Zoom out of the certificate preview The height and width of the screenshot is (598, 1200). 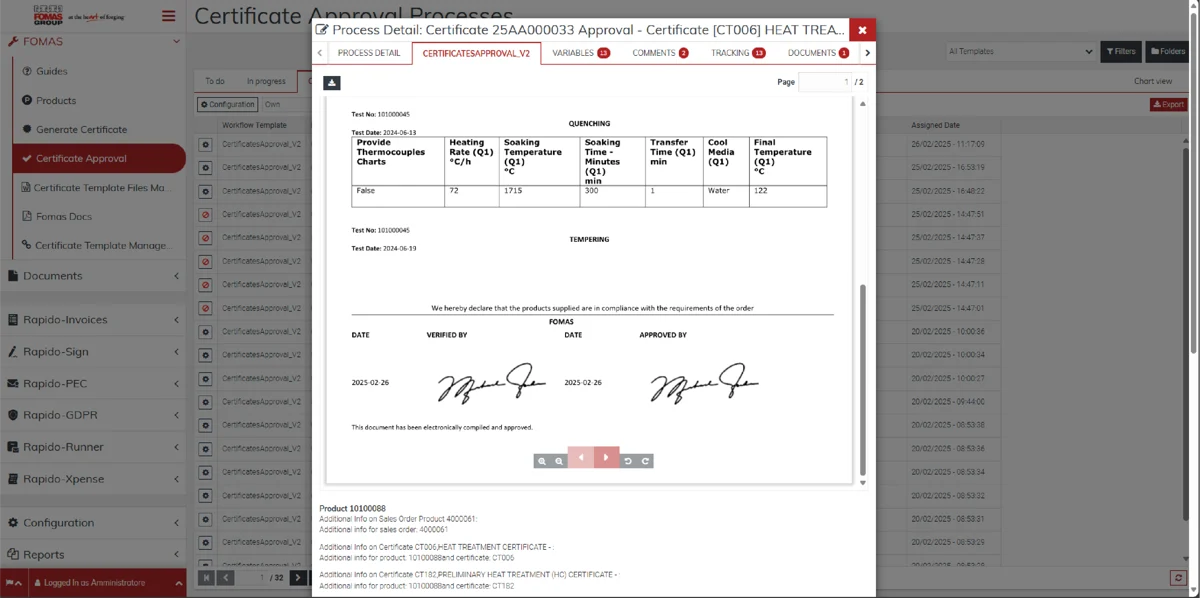(559, 461)
